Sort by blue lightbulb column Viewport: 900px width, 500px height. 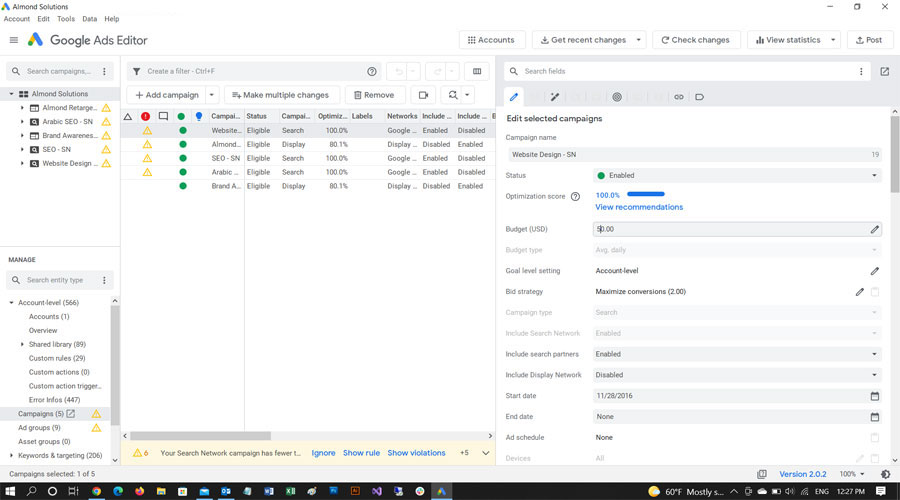[199, 116]
